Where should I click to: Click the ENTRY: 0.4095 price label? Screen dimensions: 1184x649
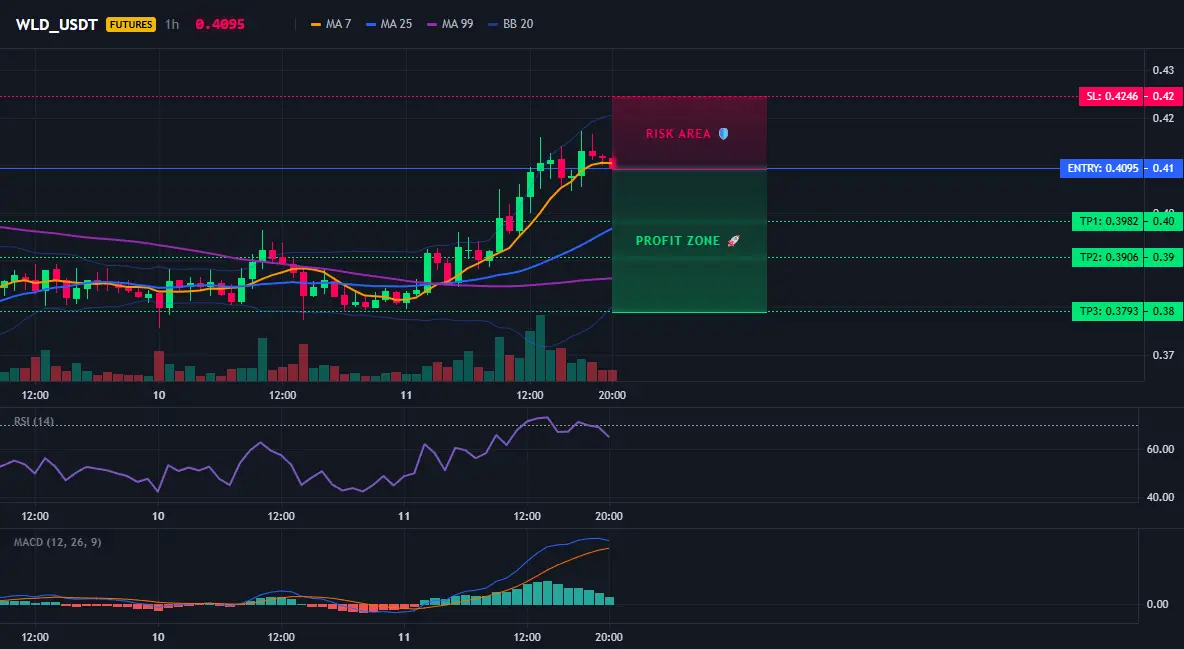1102,168
